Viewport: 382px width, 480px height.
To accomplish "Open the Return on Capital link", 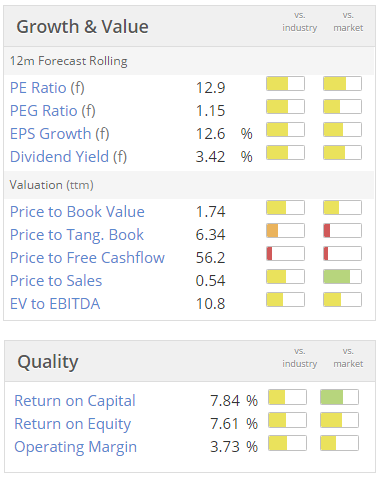I will pyautogui.click(x=75, y=401).
